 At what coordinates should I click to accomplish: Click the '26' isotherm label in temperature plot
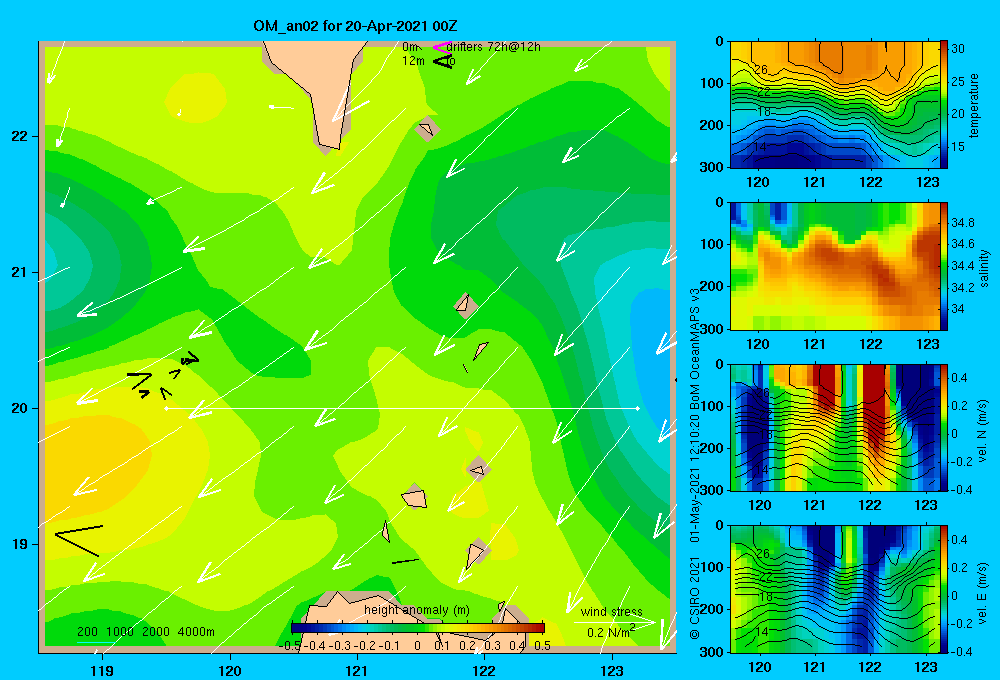[760, 70]
